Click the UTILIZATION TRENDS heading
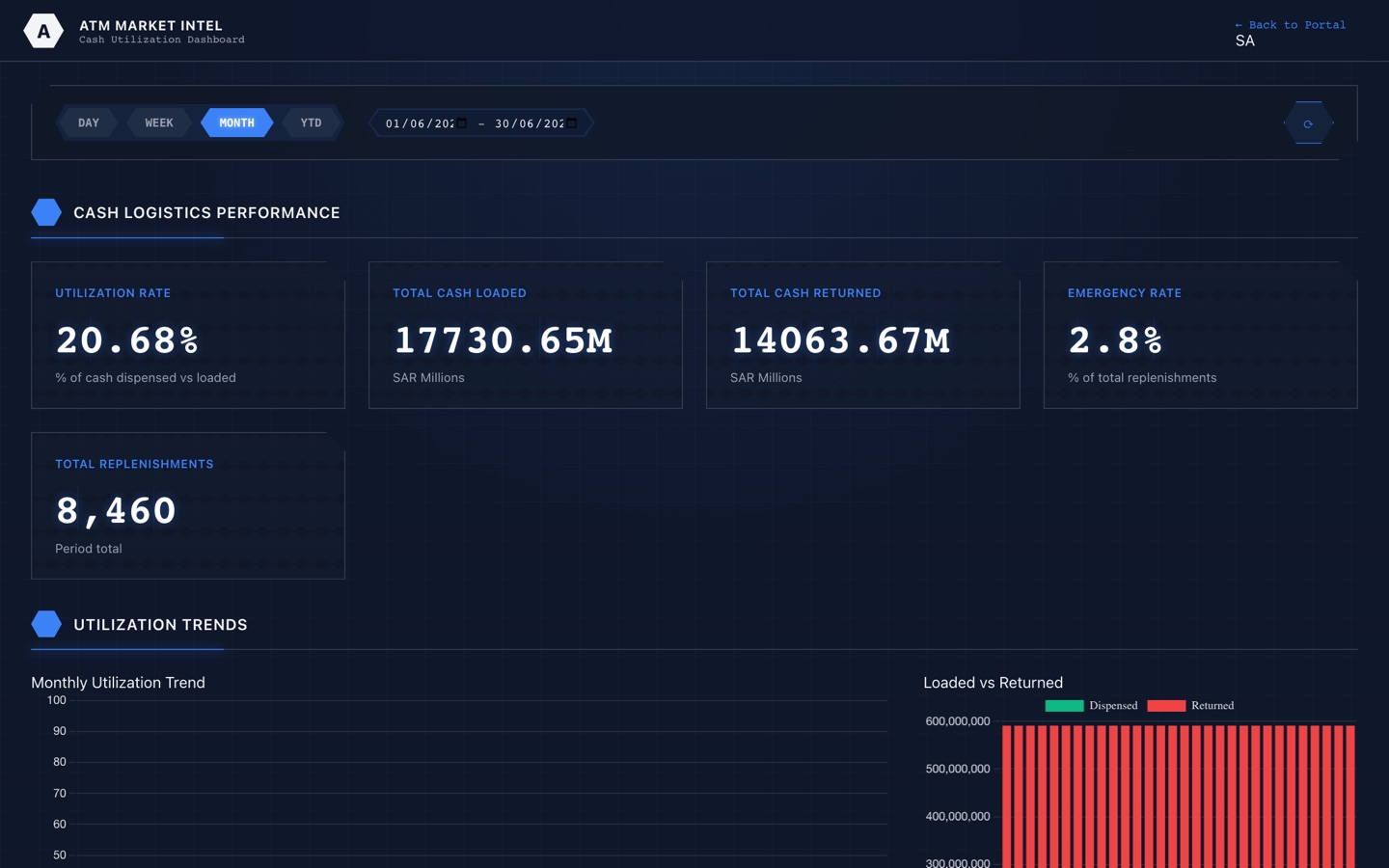The image size is (1389, 868). click(x=160, y=624)
